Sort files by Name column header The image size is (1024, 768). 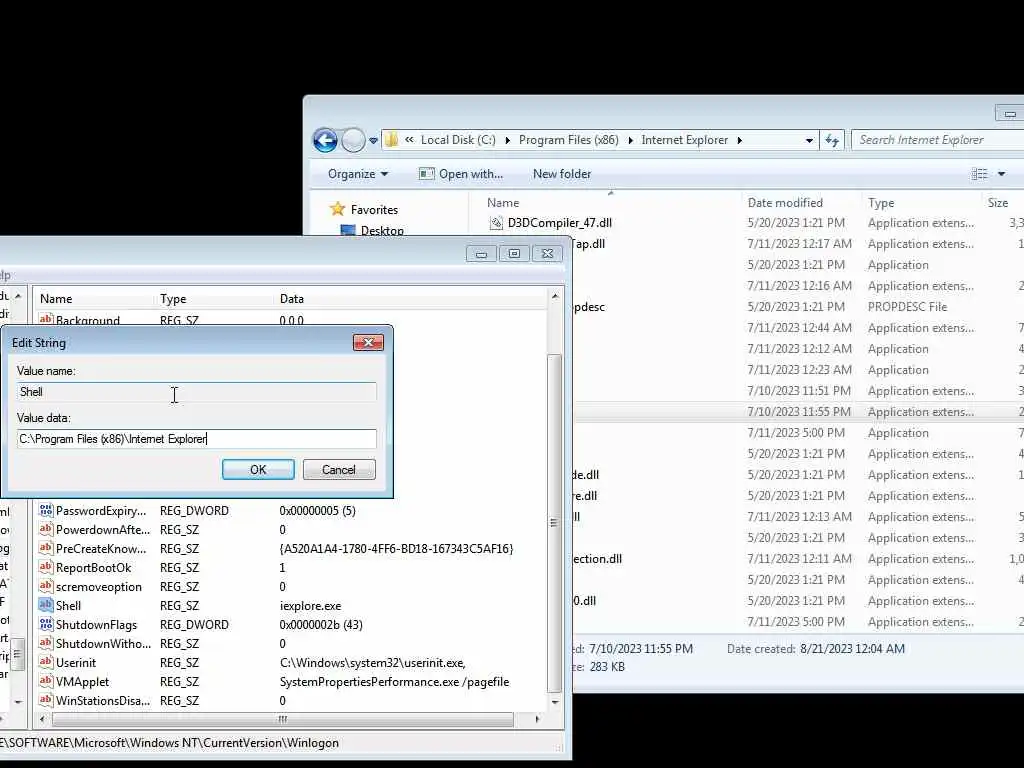pos(503,202)
